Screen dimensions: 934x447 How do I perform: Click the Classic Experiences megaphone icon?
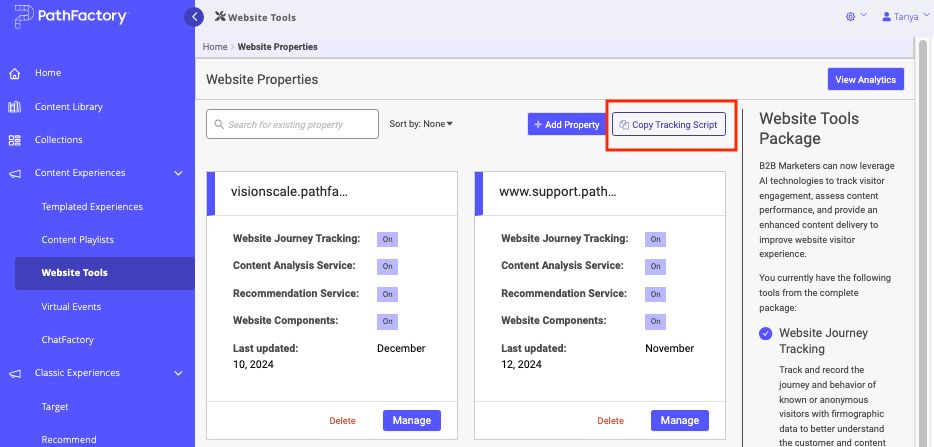coord(15,374)
